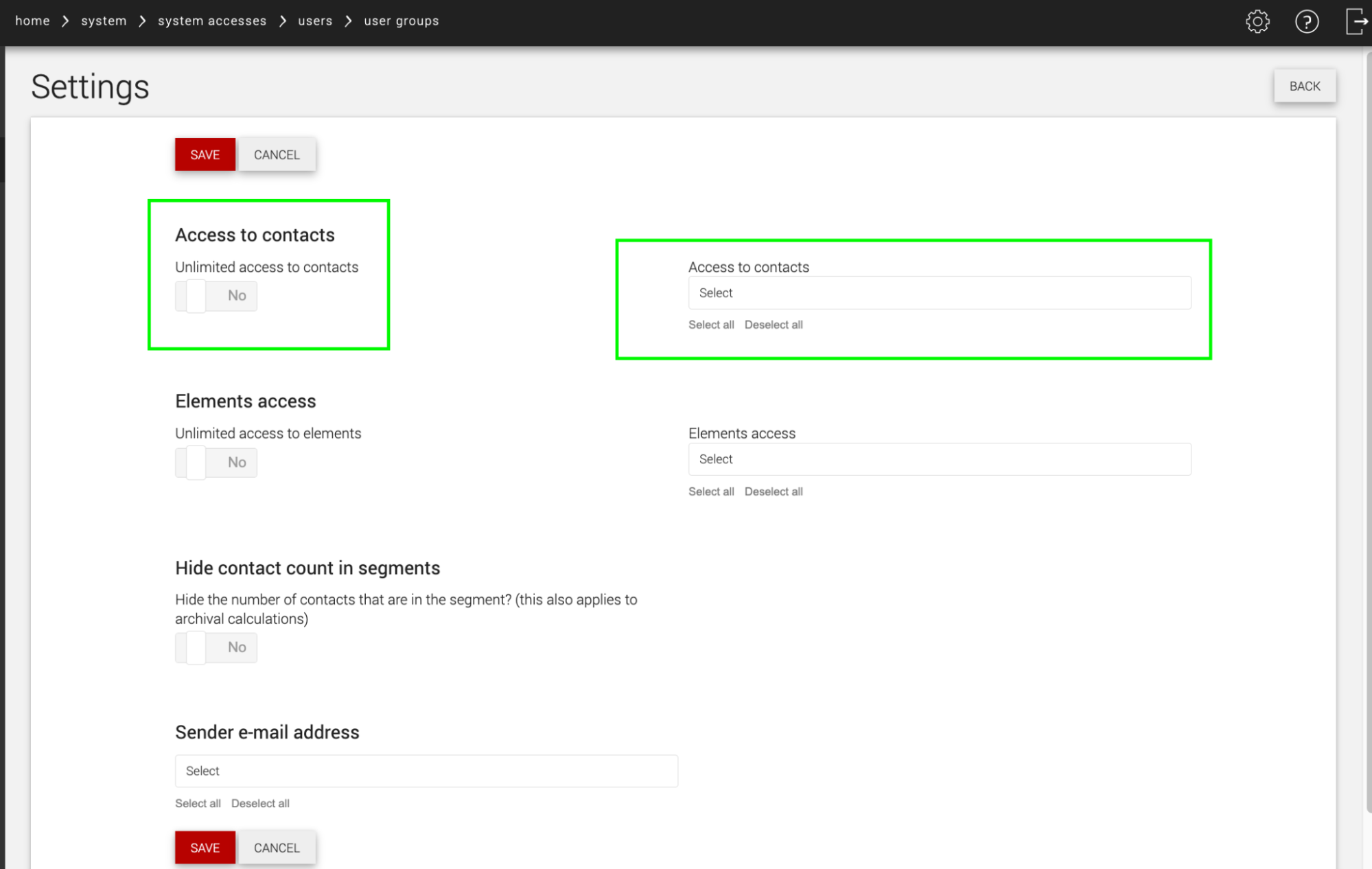Click the Settings page heading

pos(90,87)
